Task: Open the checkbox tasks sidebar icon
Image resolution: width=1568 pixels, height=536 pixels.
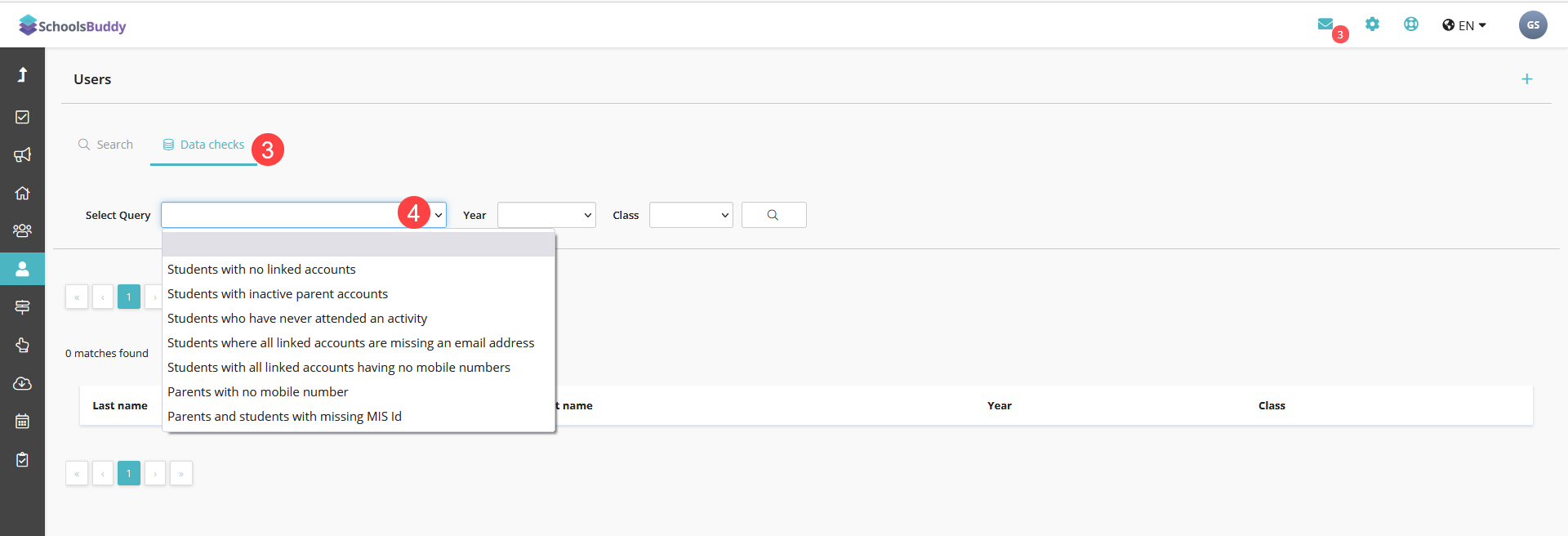Action: coord(22,117)
